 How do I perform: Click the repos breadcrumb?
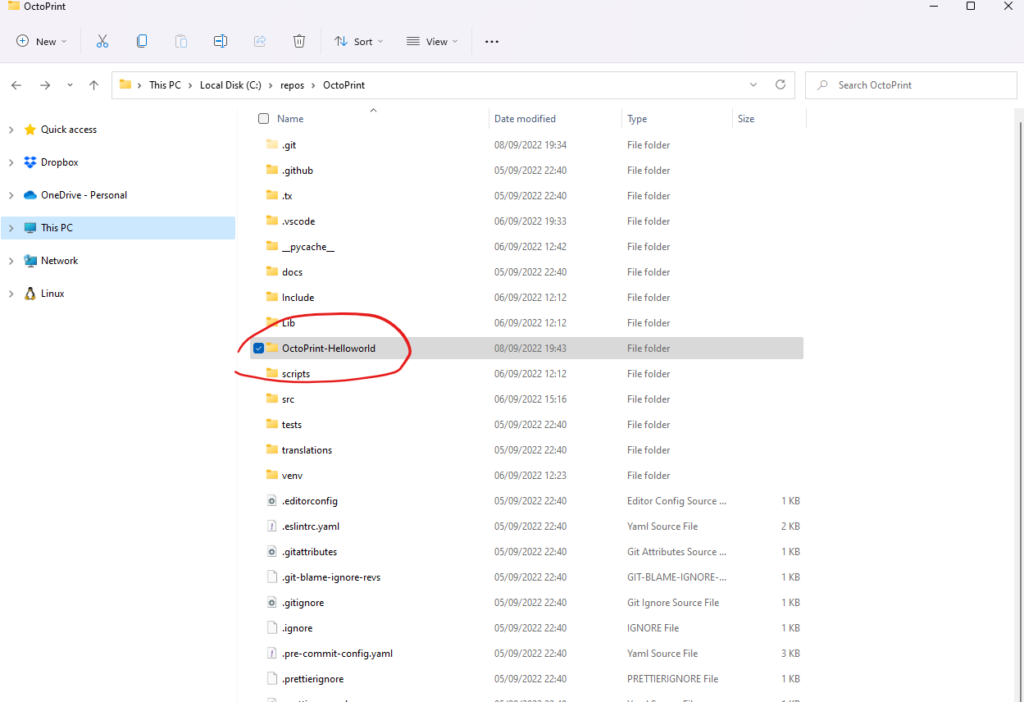pyautogui.click(x=292, y=85)
